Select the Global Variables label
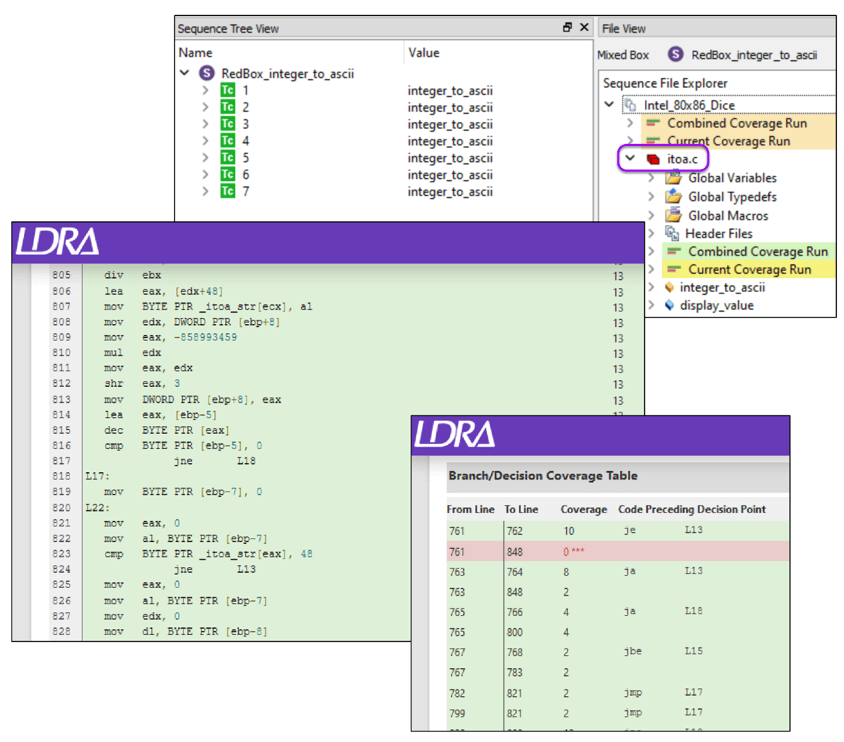Screen dimensions: 844x742 (x=732, y=178)
